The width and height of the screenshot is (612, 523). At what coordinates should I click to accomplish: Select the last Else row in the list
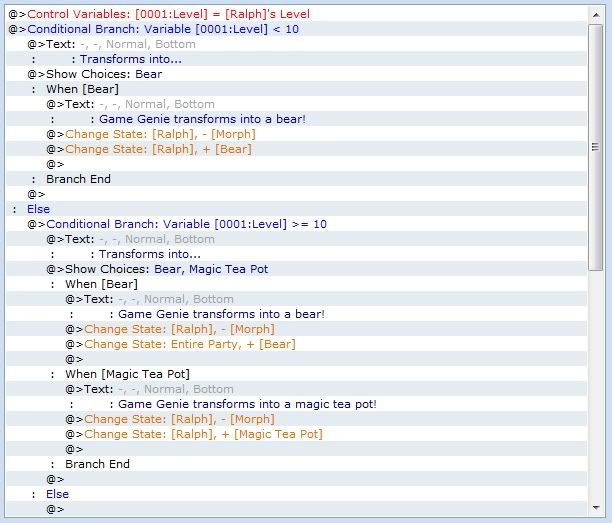[297, 494]
